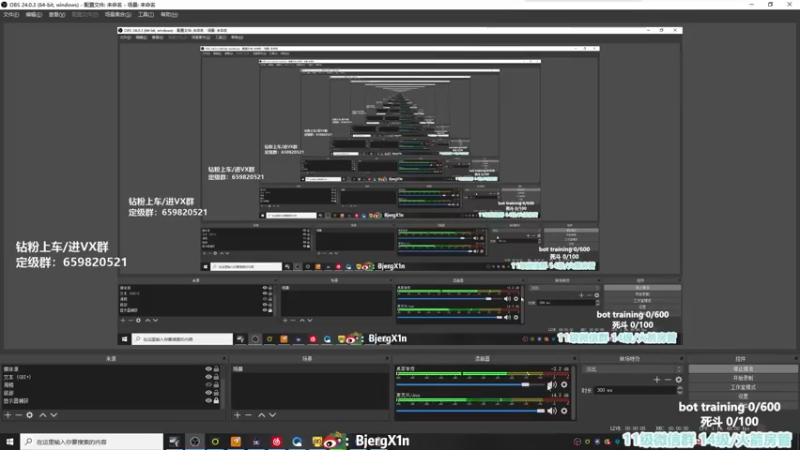The width and height of the screenshot is (800, 450).
Task: Undock the 转场特效 transitions panel
Action: 681,359
